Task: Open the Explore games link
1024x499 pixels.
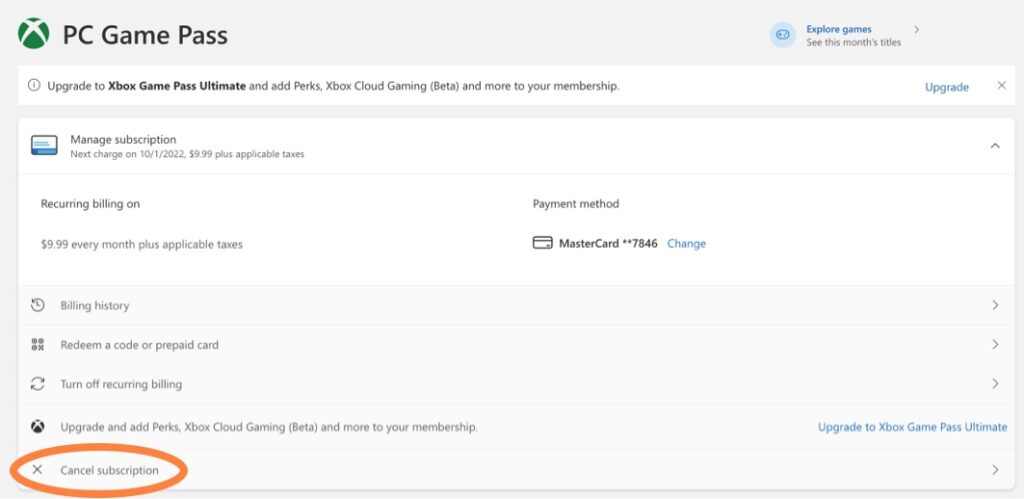Action: [x=839, y=29]
